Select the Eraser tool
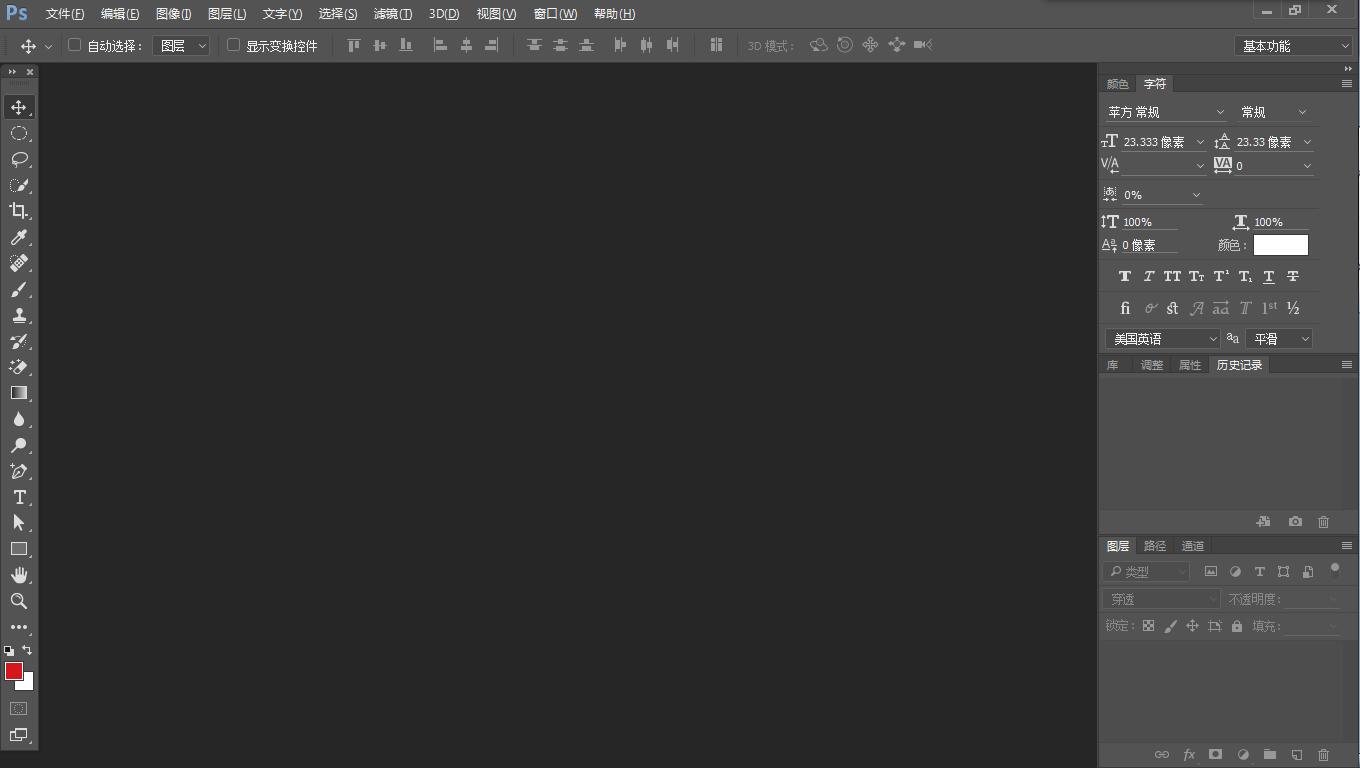Viewport: 1360px width, 768px height. (19, 367)
